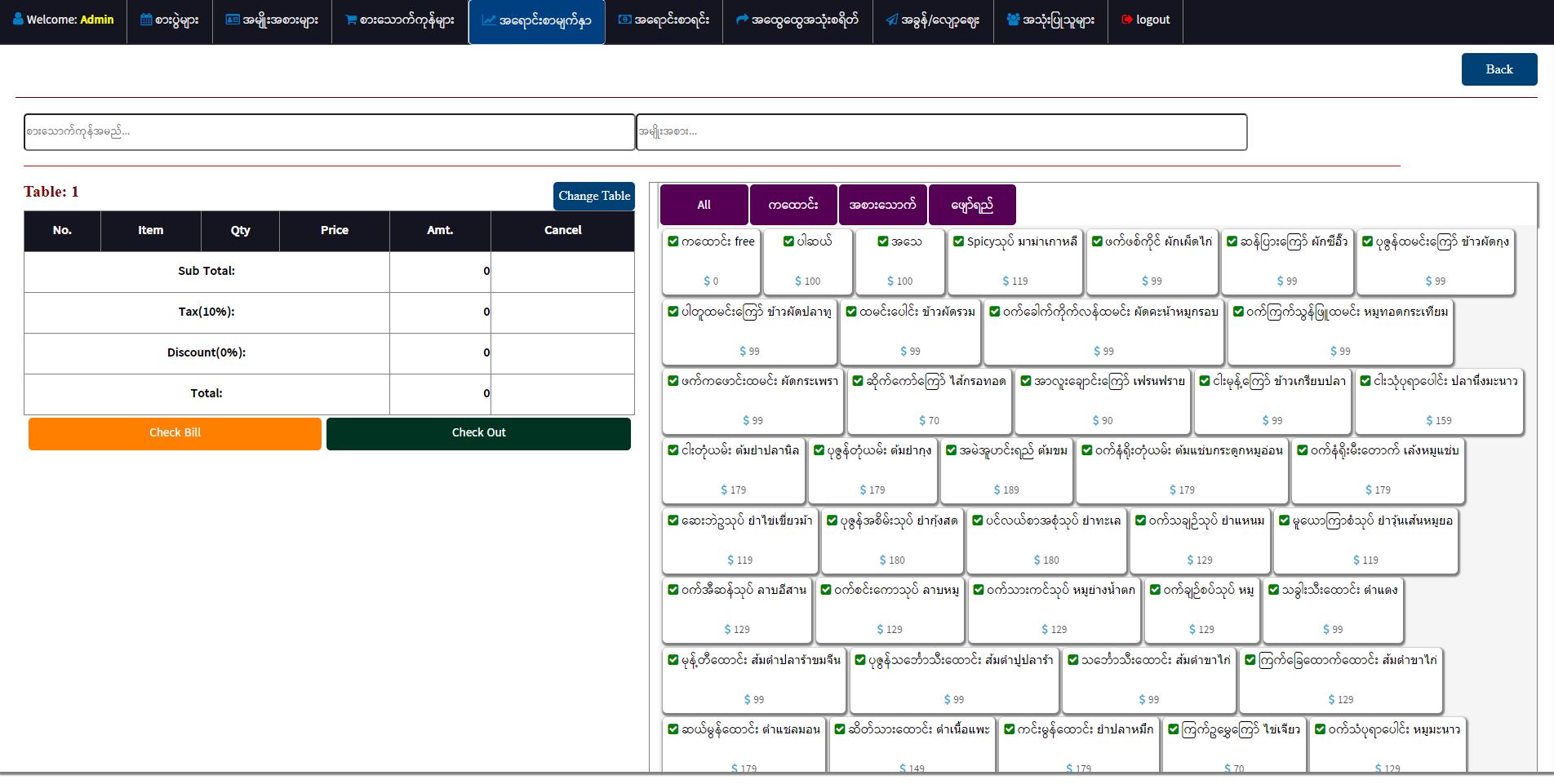Select the All category tab
1554x784 pixels.
[704, 205]
